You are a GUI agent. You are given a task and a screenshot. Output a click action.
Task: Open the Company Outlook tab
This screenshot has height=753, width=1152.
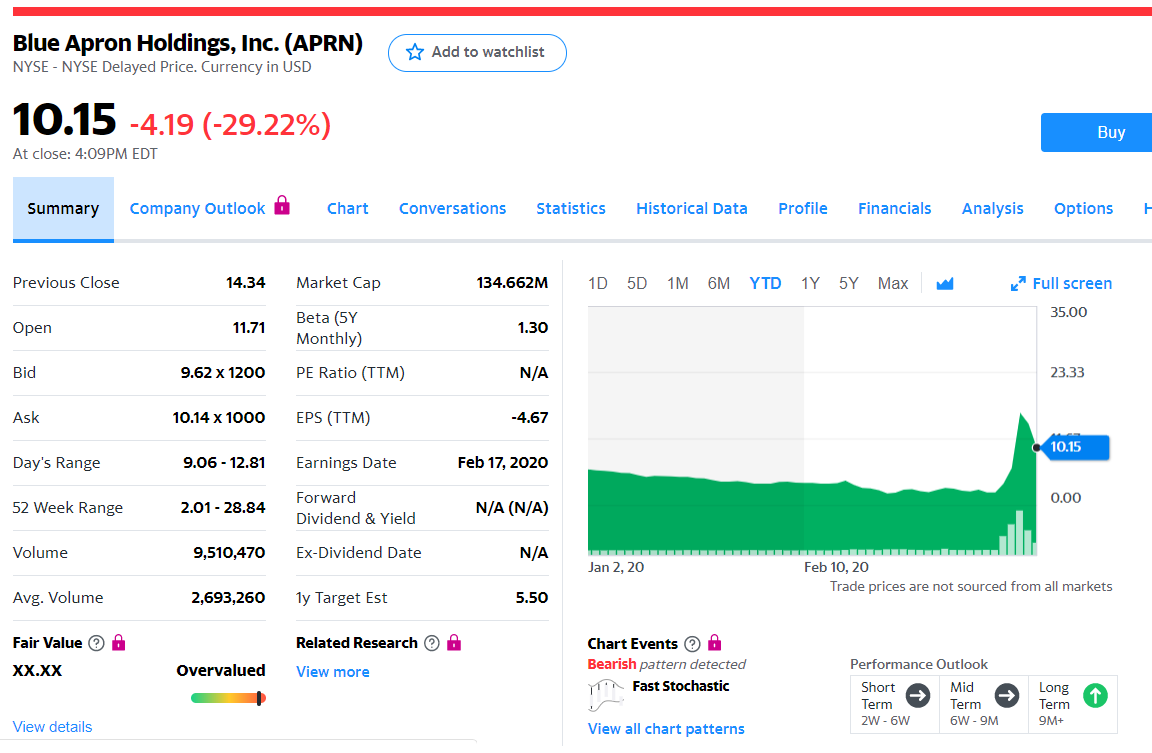(x=198, y=209)
